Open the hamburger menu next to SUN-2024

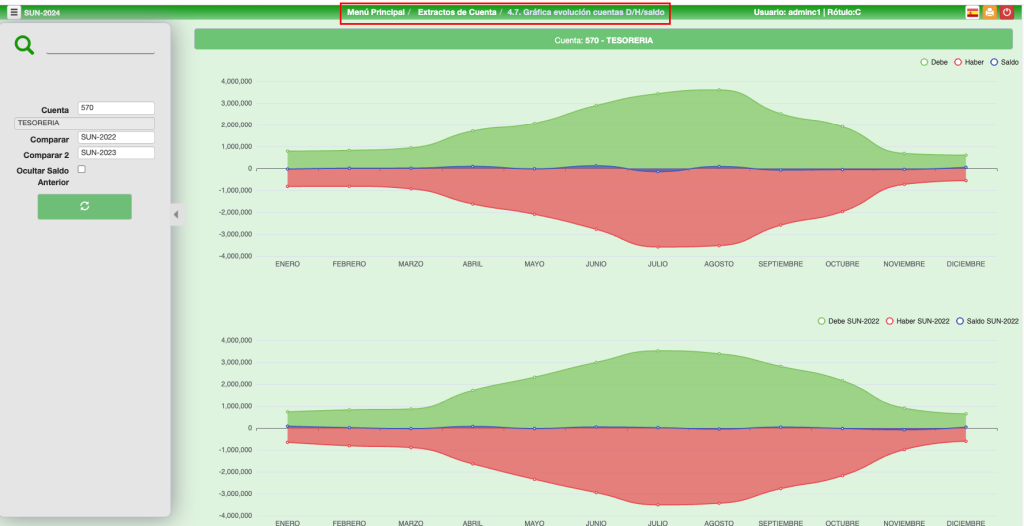[14, 12]
